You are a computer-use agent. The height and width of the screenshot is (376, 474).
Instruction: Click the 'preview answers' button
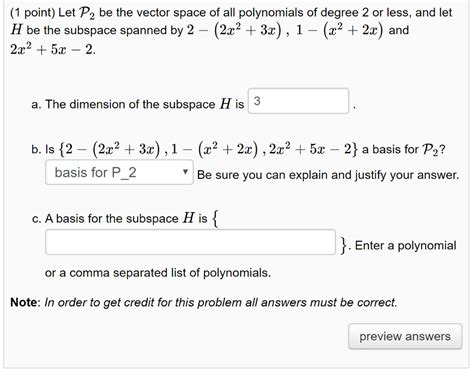pyautogui.click(x=405, y=336)
